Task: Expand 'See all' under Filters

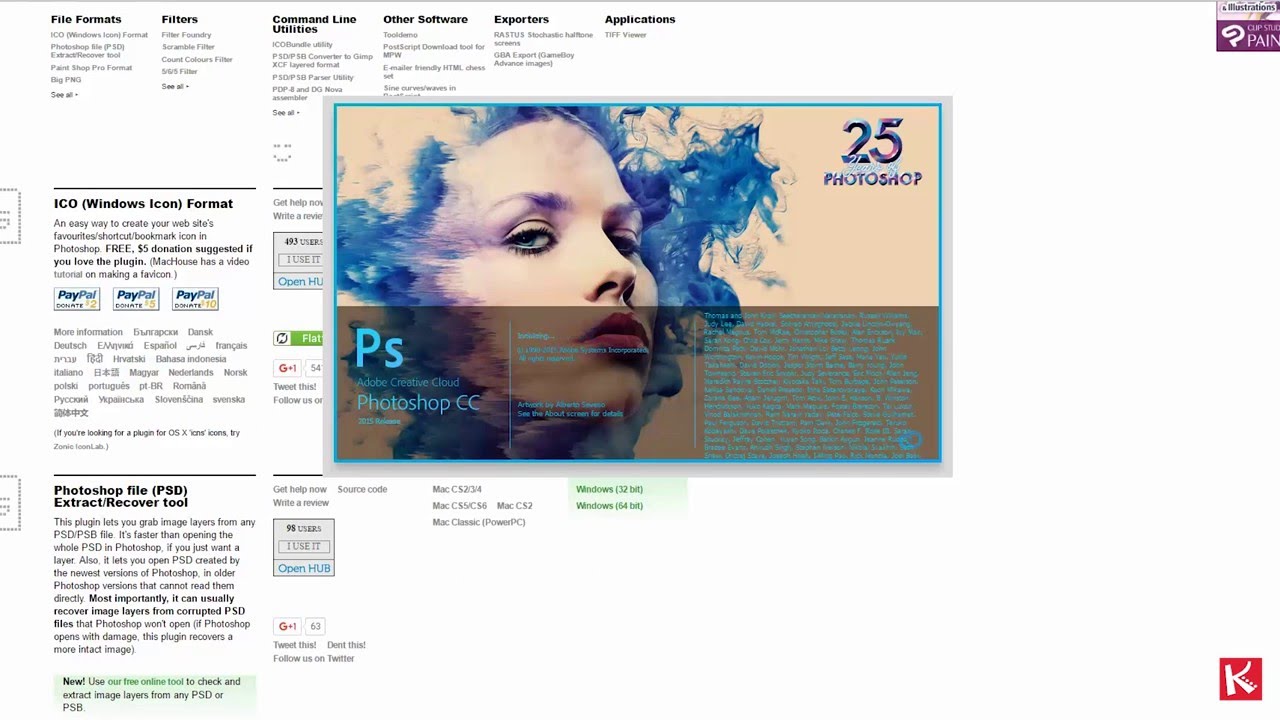Action: [x=173, y=86]
